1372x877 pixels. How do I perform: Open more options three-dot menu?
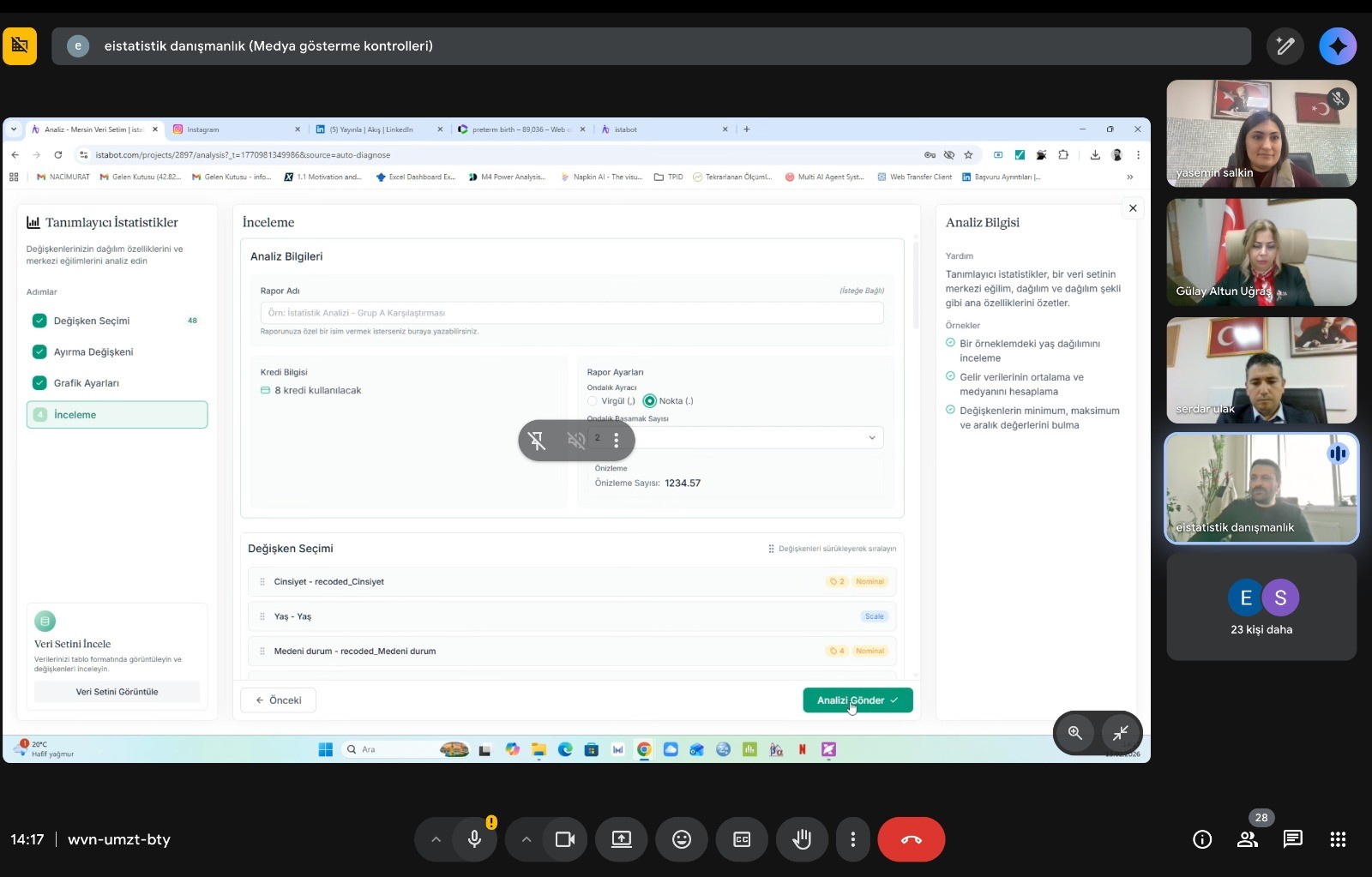(x=852, y=839)
